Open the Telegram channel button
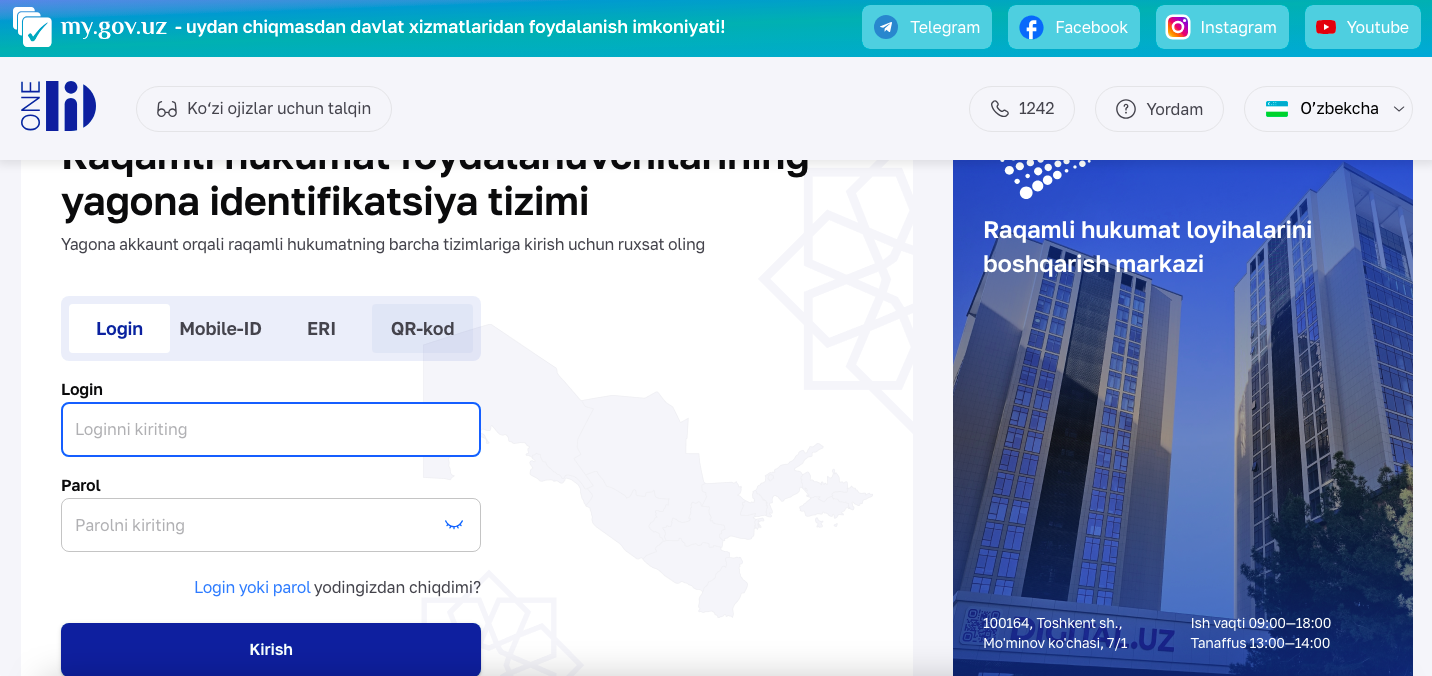Viewport: 1432px width, 676px height. tap(927, 28)
